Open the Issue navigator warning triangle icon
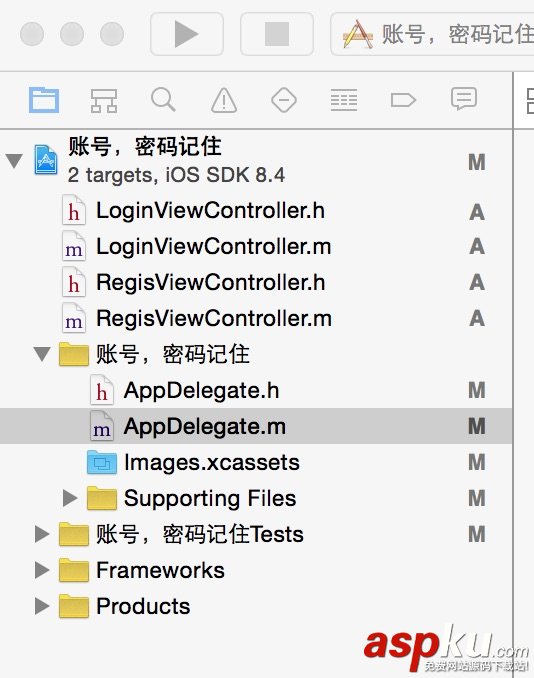 click(x=224, y=100)
